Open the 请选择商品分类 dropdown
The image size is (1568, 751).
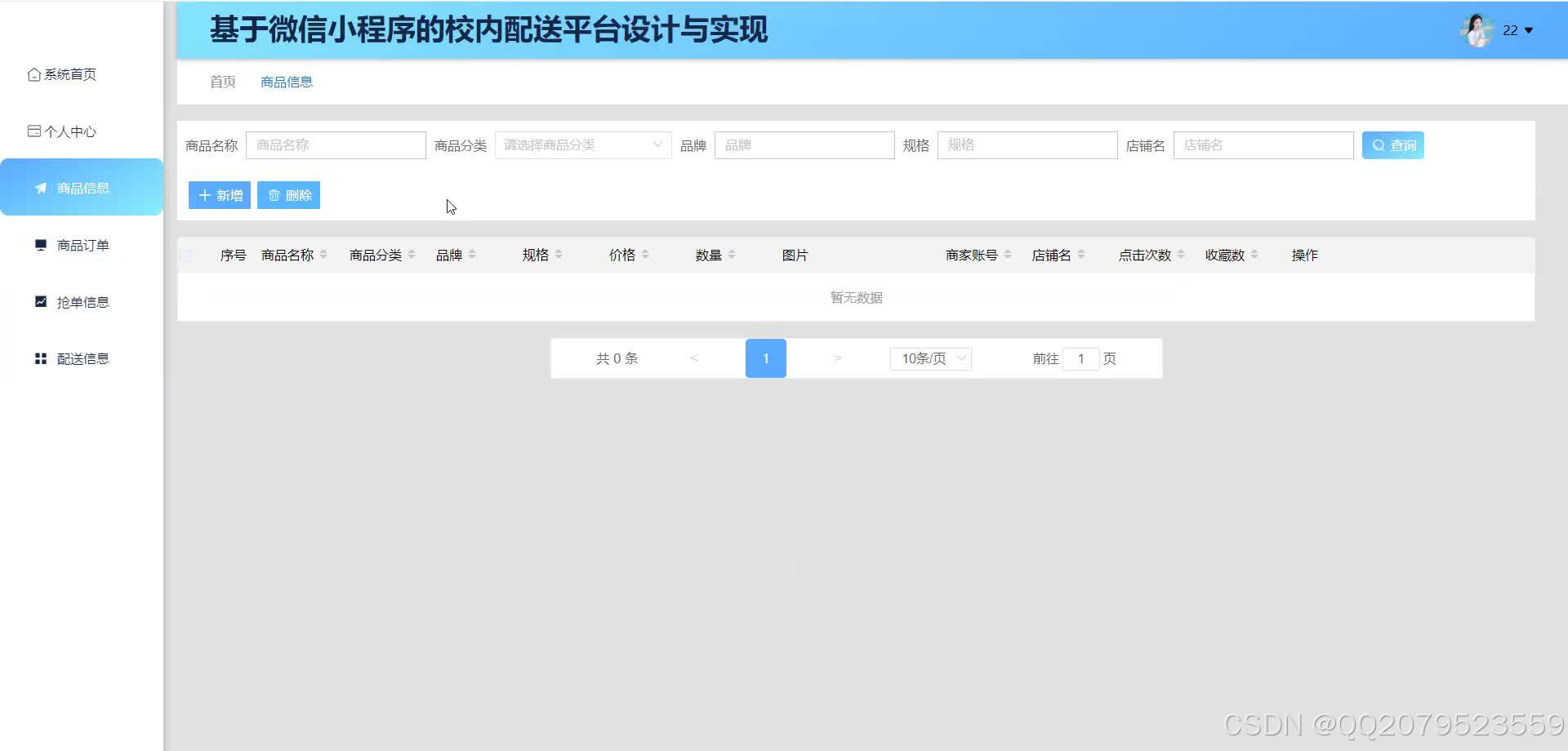pyautogui.click(x=582, y=144)
